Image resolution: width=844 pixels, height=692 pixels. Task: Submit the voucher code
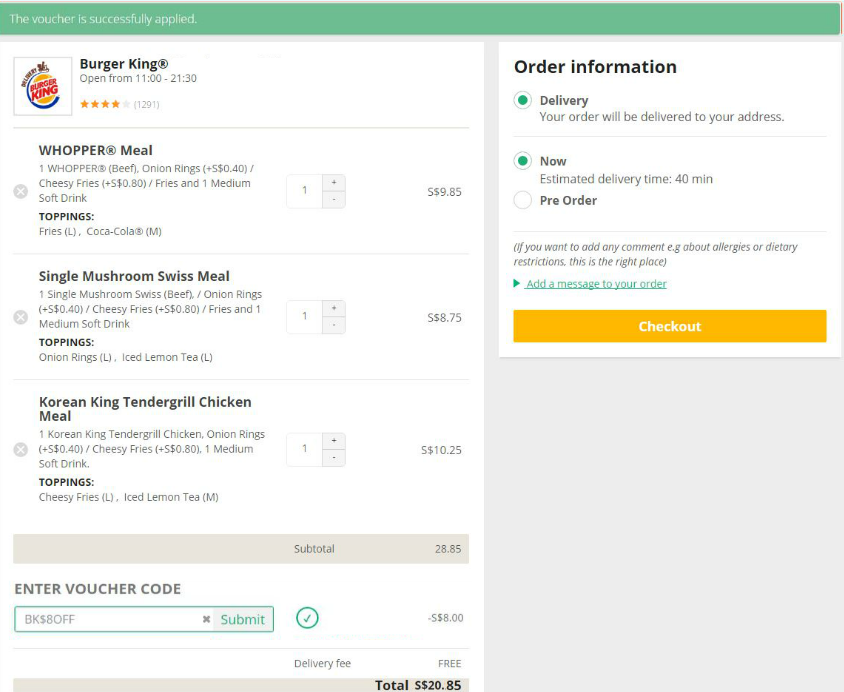[x=243, y=619]
